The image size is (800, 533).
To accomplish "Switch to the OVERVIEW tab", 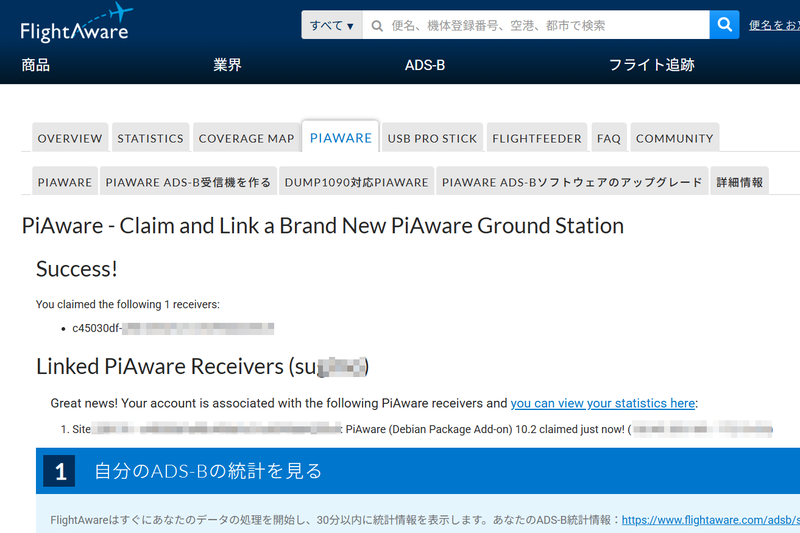I will click(70, 138).
